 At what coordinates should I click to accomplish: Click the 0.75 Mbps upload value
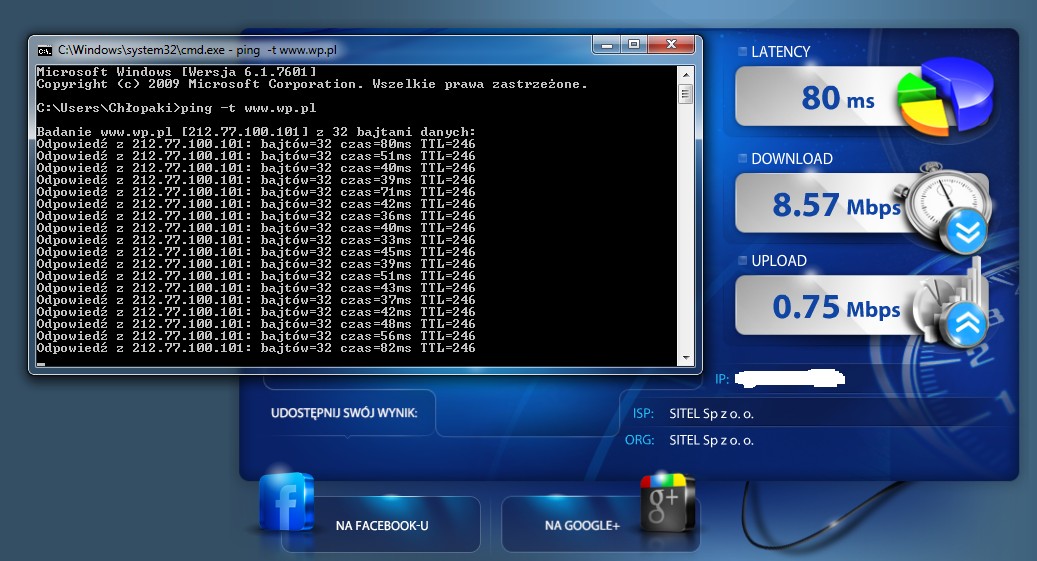[837, 307]
